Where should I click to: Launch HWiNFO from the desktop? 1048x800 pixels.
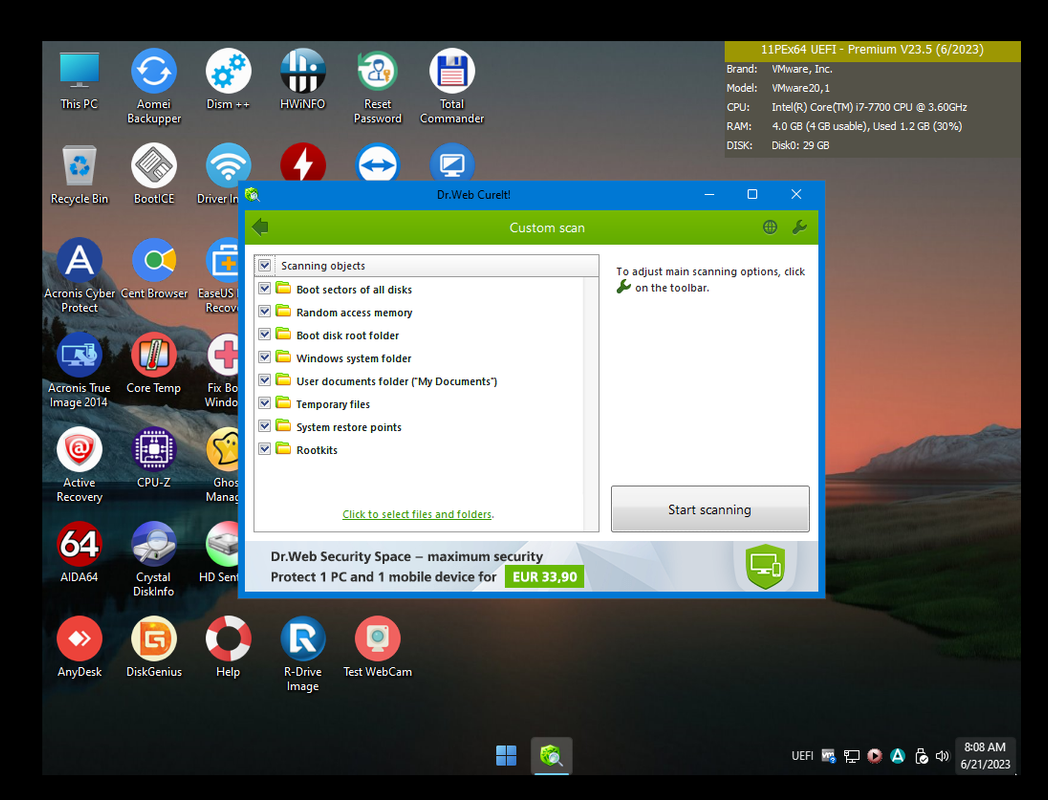(303, 80)
